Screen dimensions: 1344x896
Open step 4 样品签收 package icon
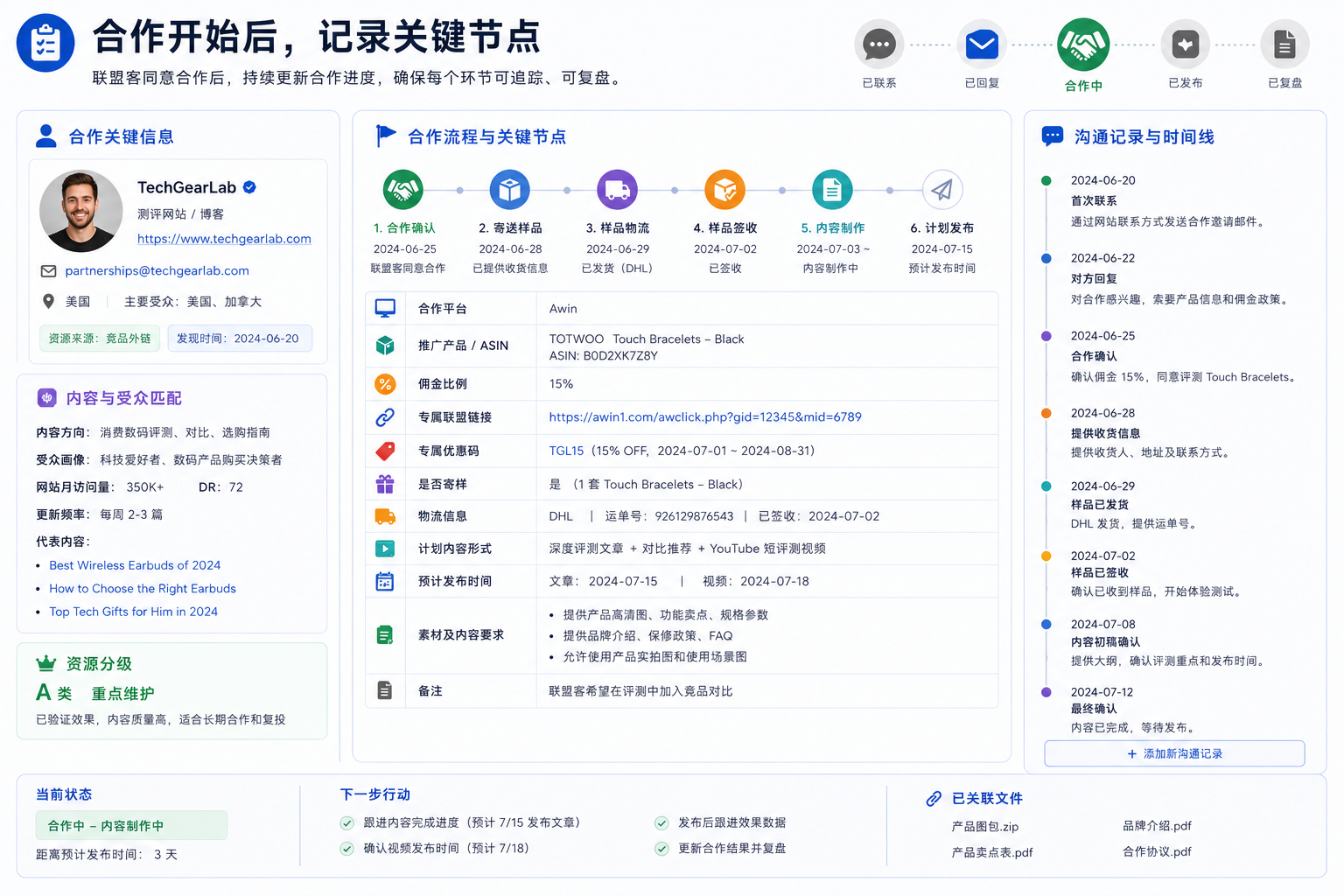click(724, 190)
